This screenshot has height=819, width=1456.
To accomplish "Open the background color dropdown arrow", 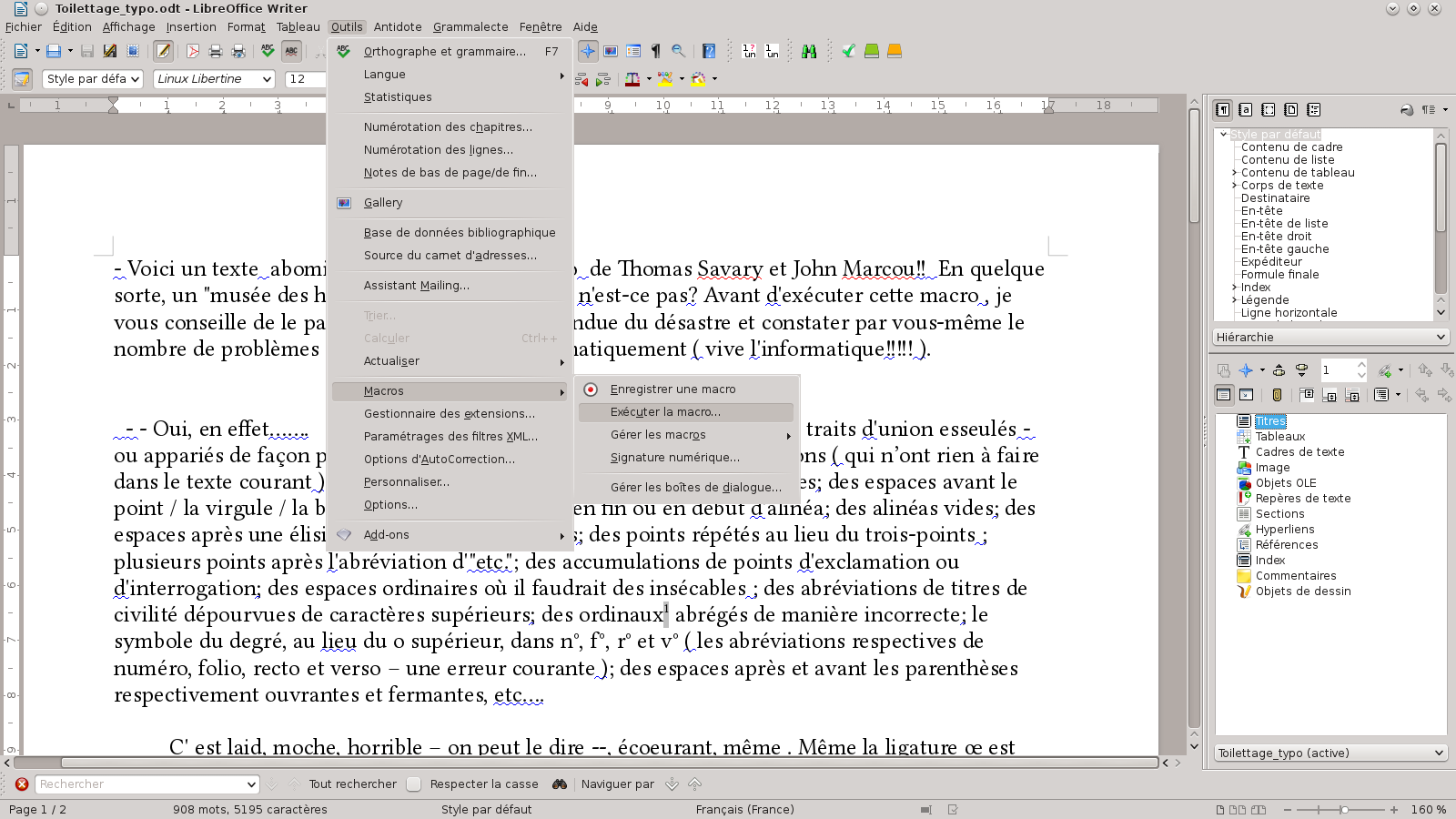I will click(x=714, y=79).
